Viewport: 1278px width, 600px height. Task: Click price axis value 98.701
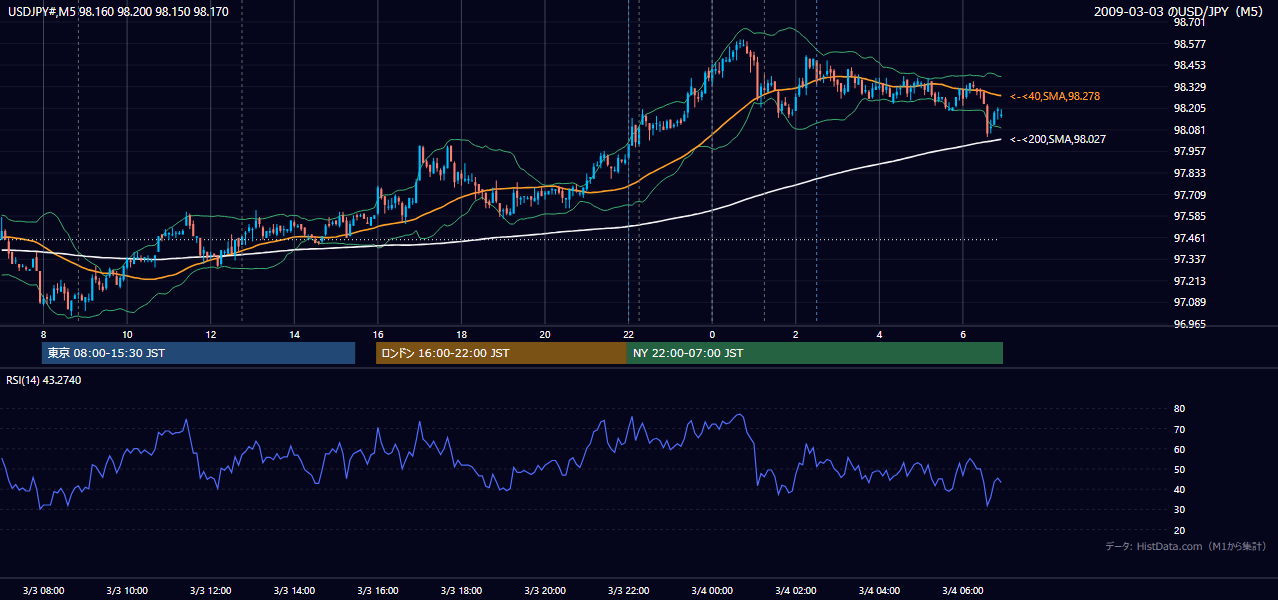click(x=1190, y=22)
